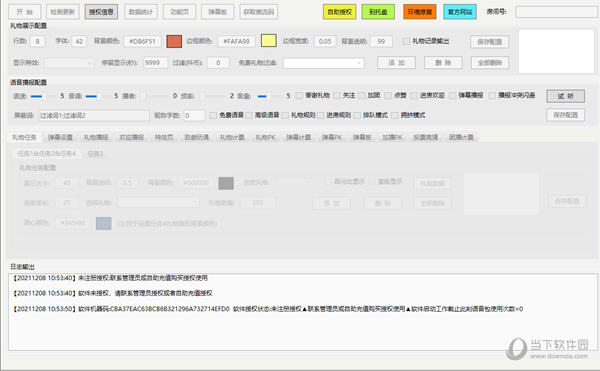Click the background color field #DB6F51
Image resolution: width=600 pixels, height=371 pixels.
click(x=142, y=41)
